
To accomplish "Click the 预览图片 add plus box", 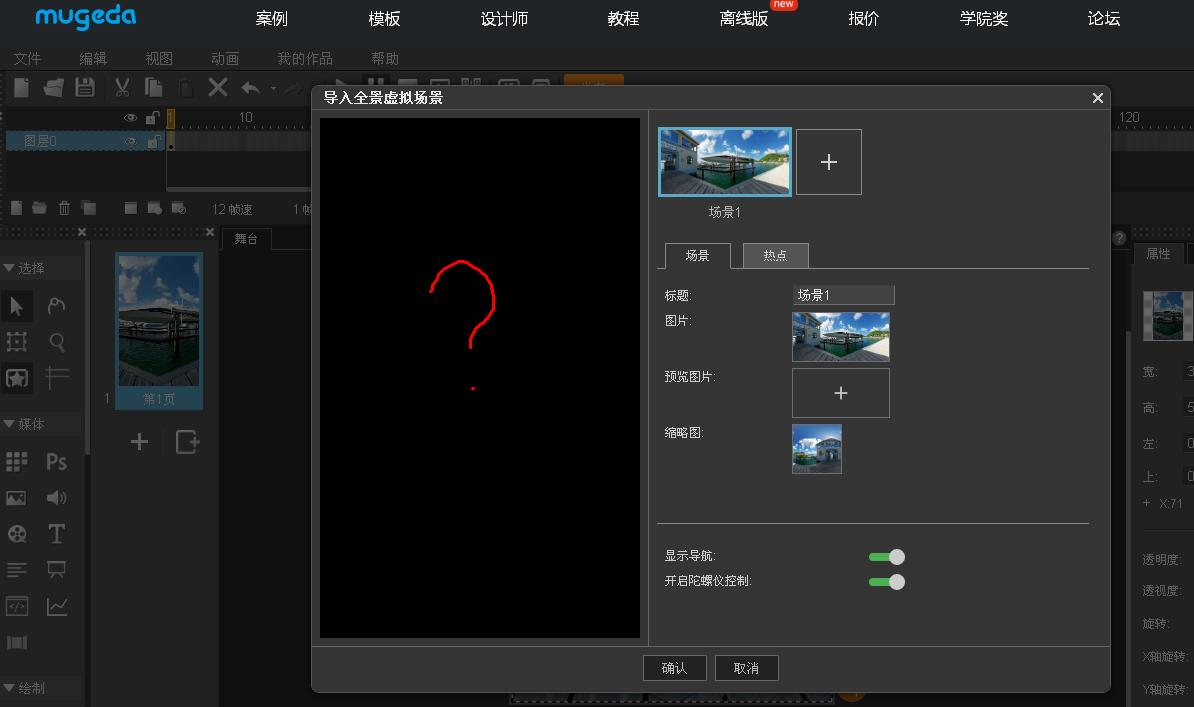I will [841, 393].
